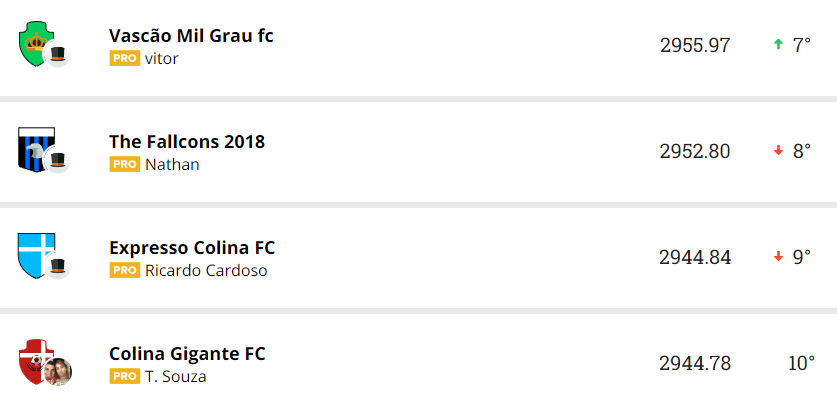Open team Vascão Mil Grau fc
This screenshot has height=405, width=837.
(191, 36)
